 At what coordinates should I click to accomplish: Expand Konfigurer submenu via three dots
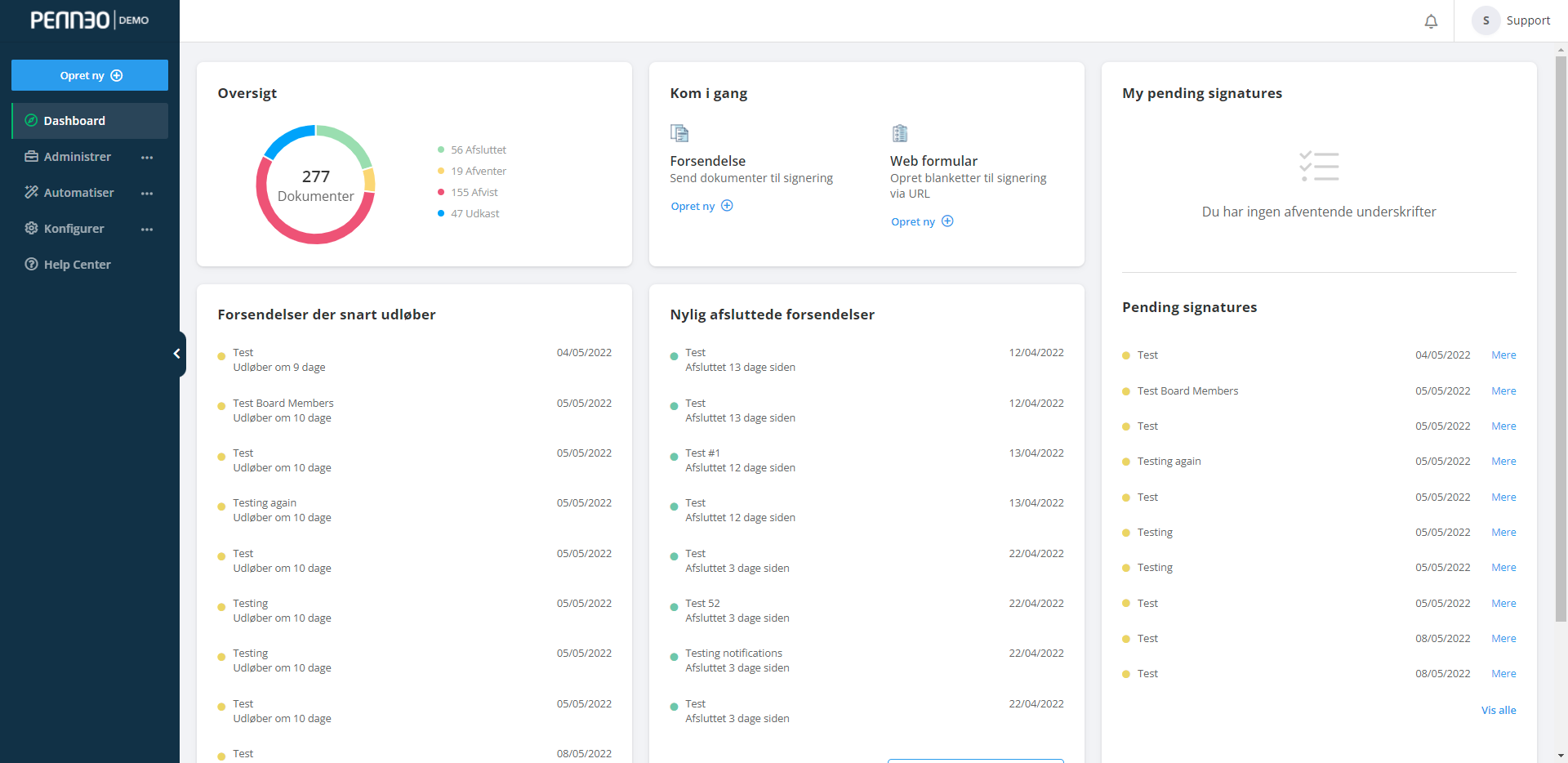(x=147, y=229)
